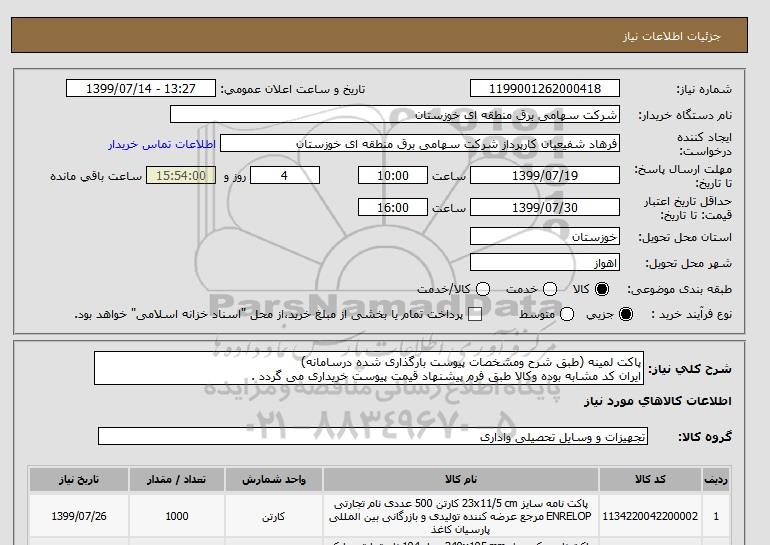Click the unit cell کارتن in row 1

[274, 516]
